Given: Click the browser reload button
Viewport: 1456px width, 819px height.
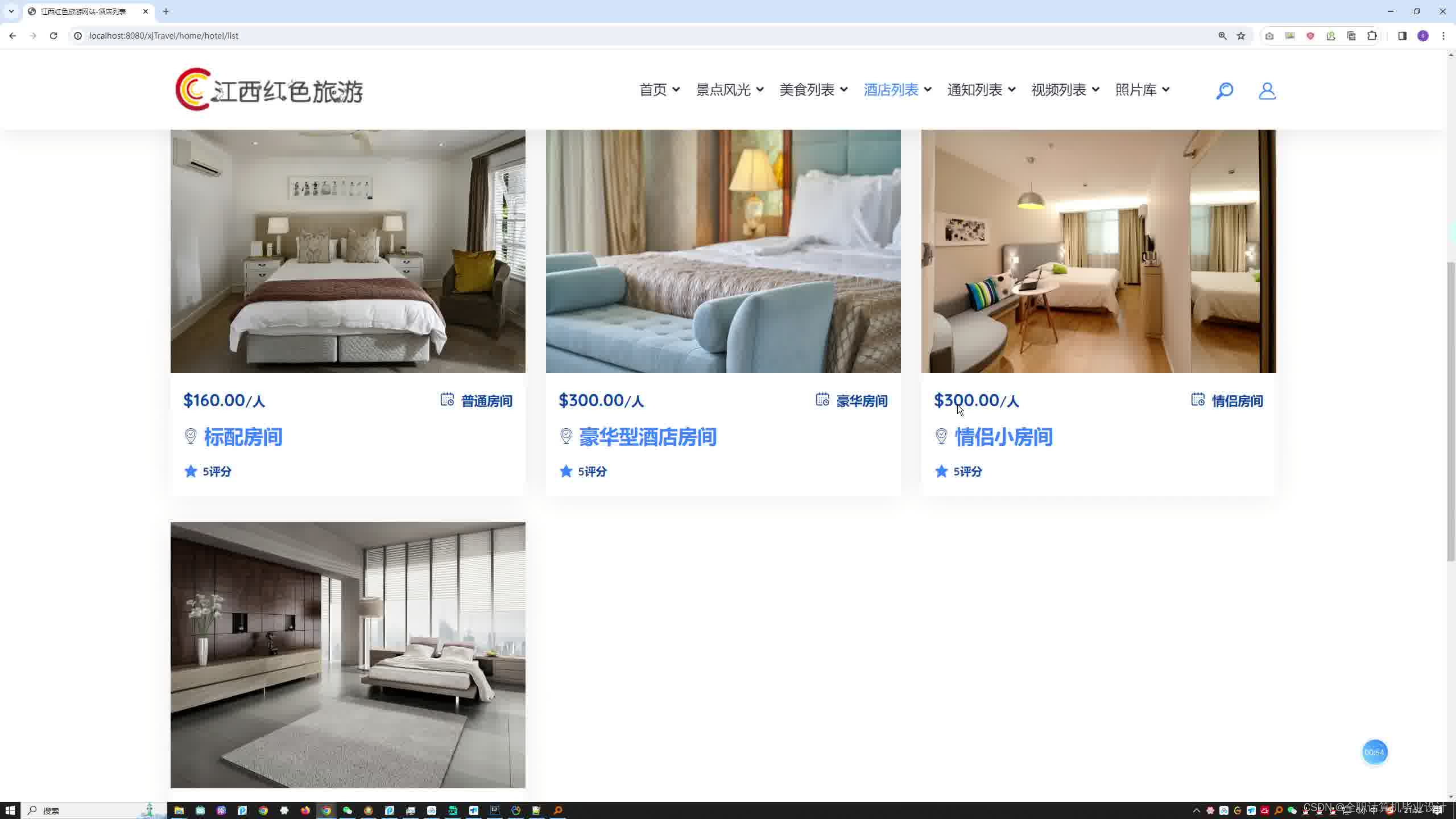Looking at the screenshot, I should point(53,36).
